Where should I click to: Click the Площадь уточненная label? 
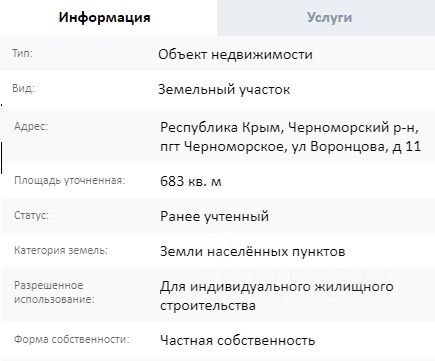(x=70, y=180)
